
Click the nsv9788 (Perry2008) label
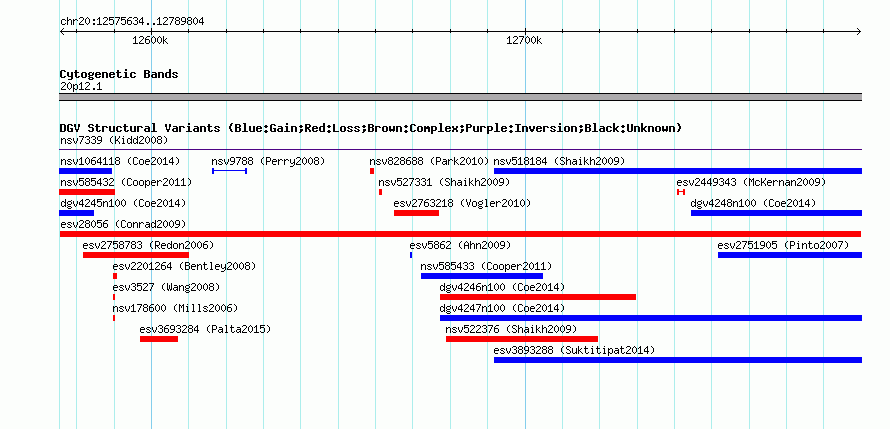click(268, 161)
